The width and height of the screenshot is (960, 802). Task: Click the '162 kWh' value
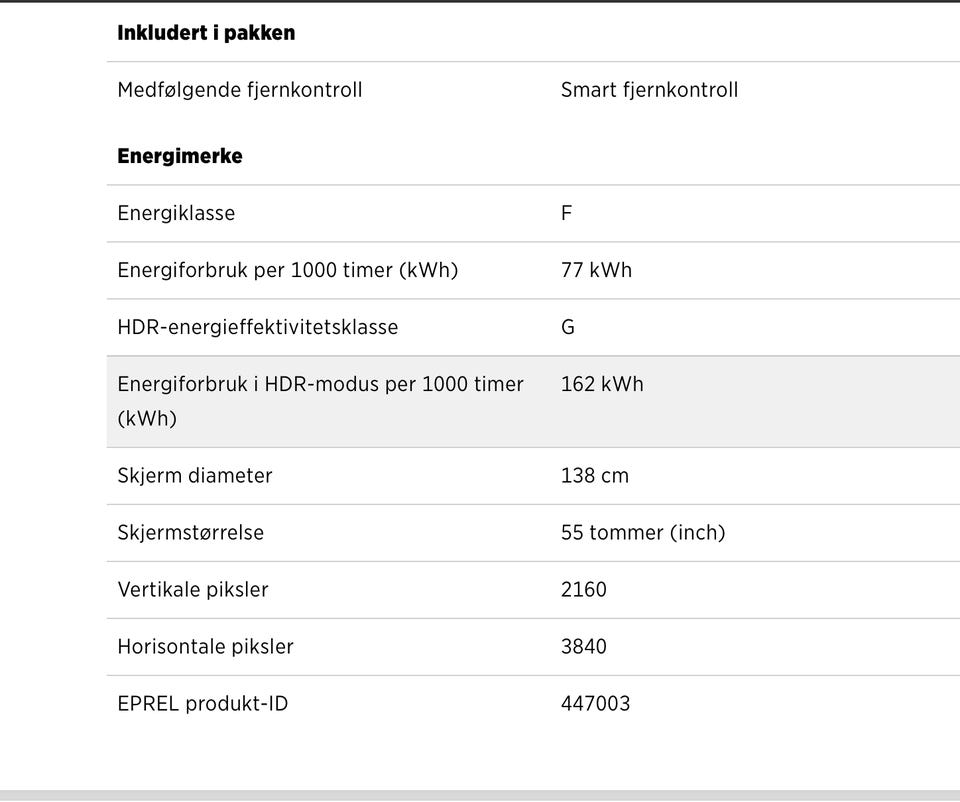(602, 384)
